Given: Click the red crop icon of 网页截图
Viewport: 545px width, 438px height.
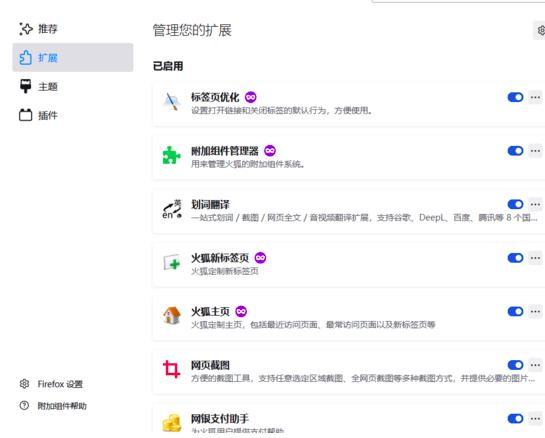Looking at the screenshot, I should click(x=172, y=369).
